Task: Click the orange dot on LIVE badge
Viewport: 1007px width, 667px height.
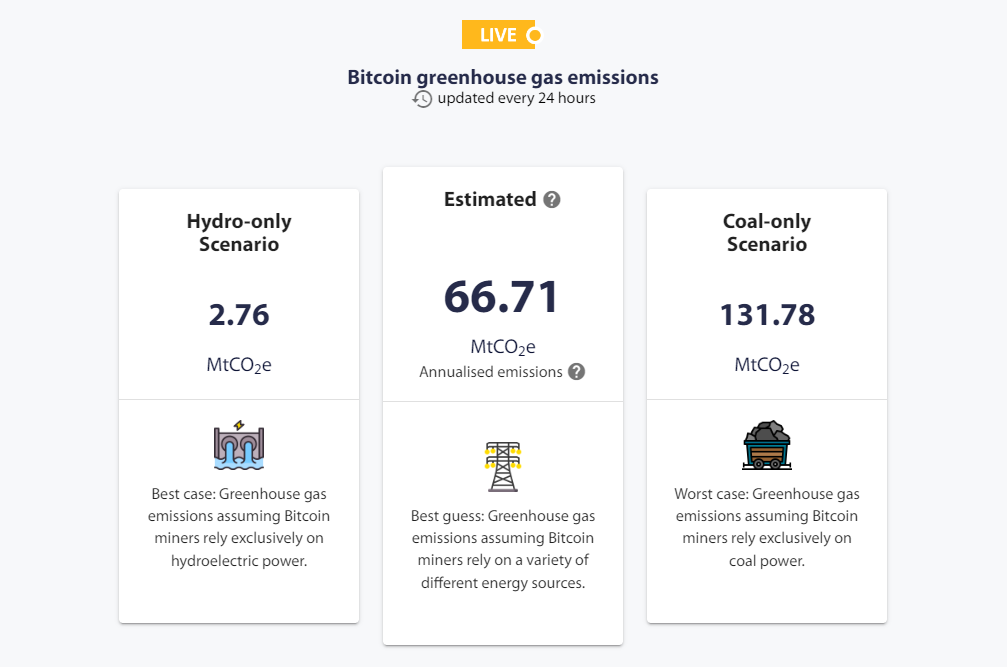Action: pos(534,36)
